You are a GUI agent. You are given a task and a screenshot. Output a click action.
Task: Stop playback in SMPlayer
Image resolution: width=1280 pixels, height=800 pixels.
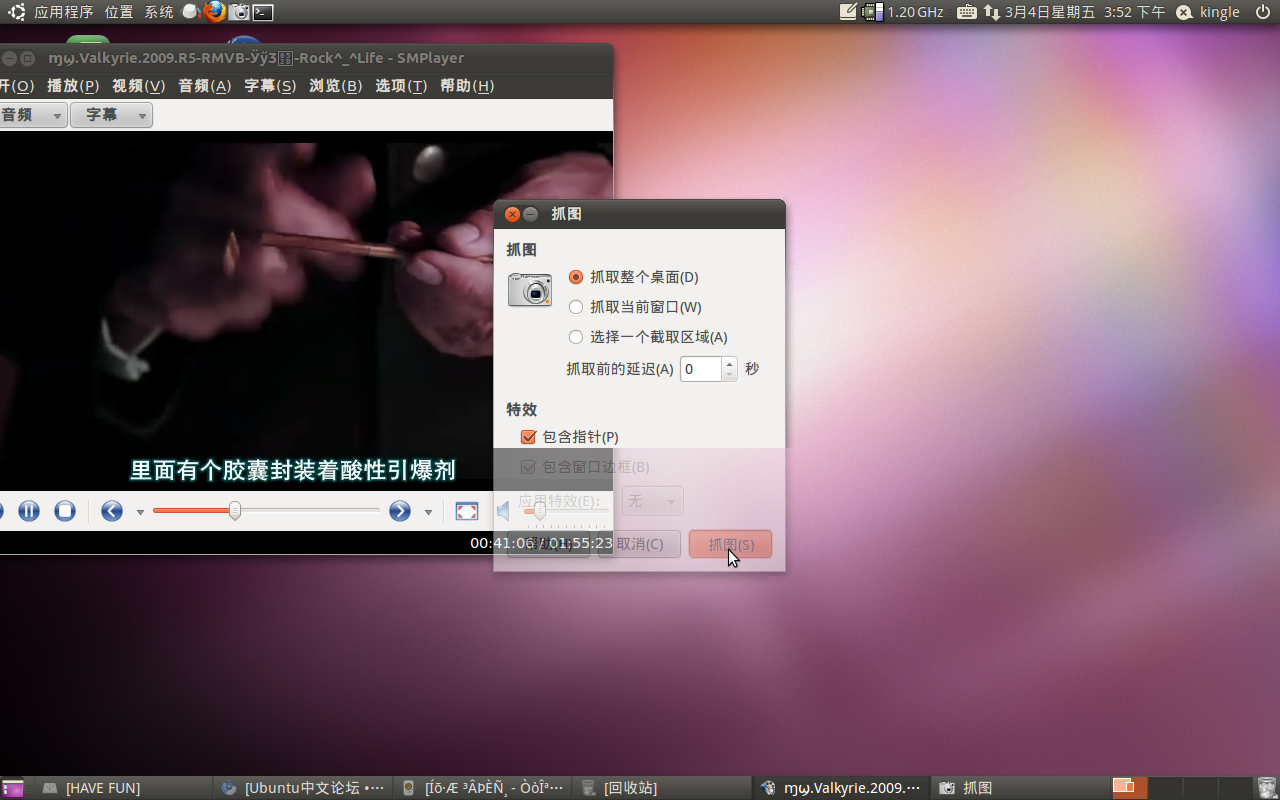click(65, 511)
